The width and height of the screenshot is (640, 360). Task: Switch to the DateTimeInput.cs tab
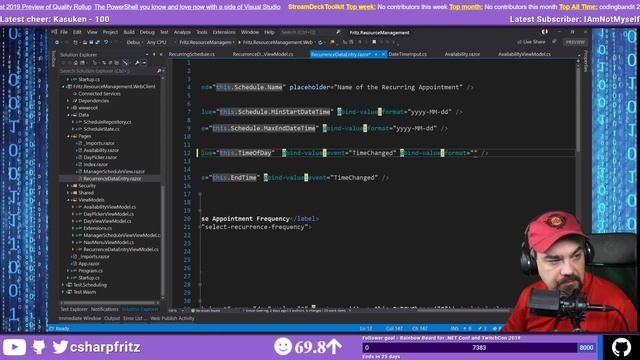coord(407,54)
